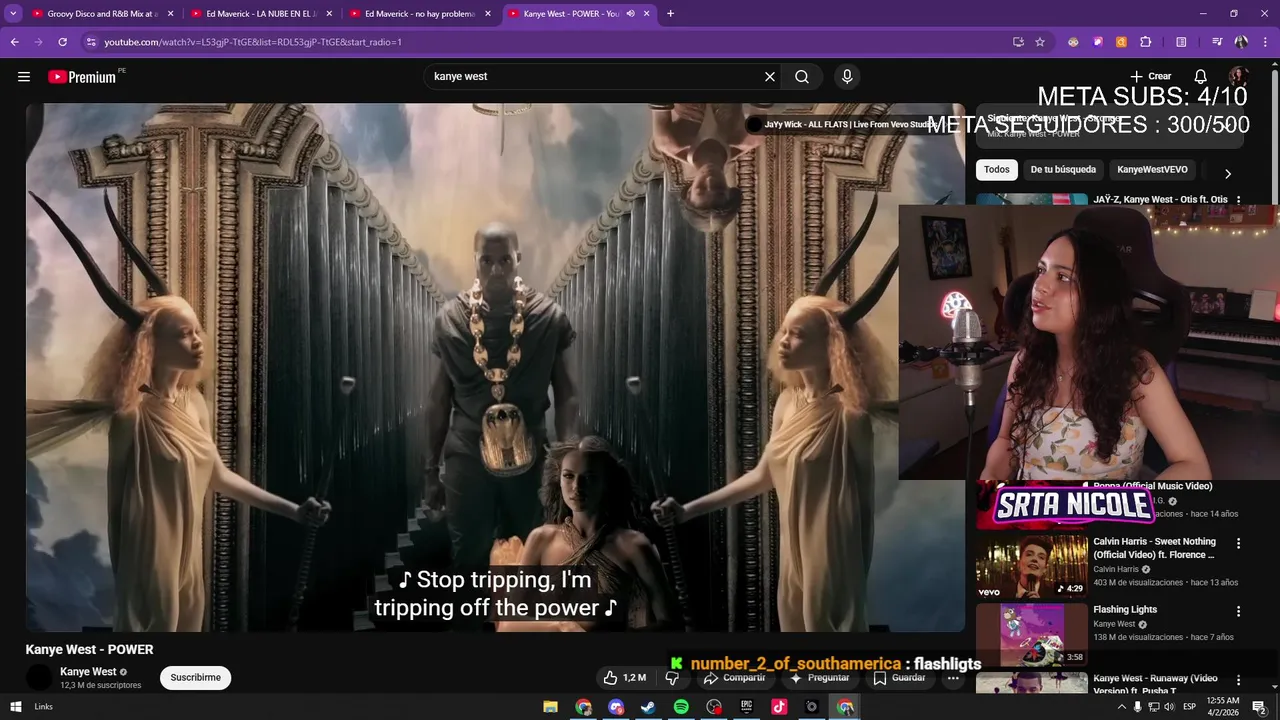The image size is (1280, 720).
Task: Install app icon in address bar
Action: (1018, 42)
